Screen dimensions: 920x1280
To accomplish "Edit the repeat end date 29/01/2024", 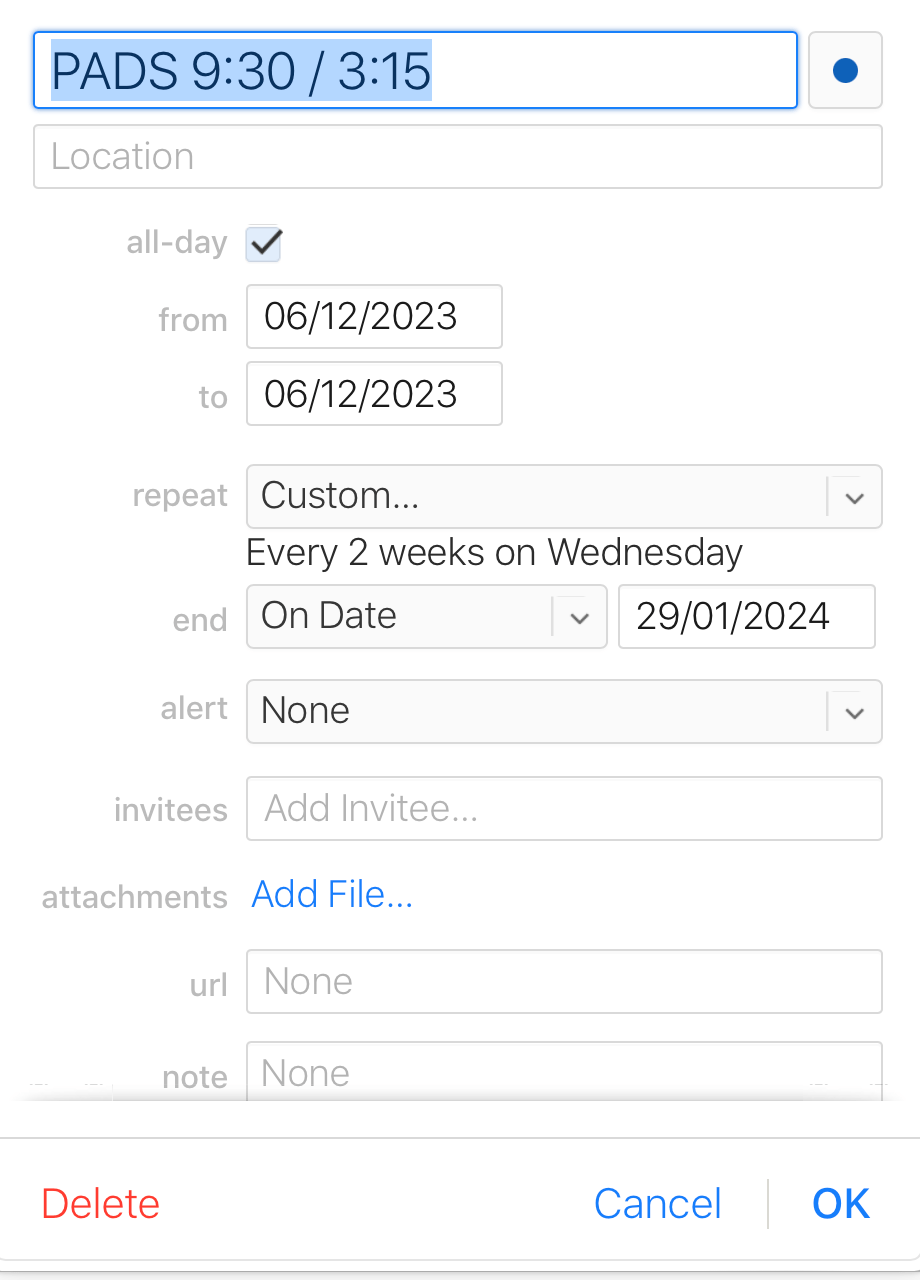I will tap(746, 617).
